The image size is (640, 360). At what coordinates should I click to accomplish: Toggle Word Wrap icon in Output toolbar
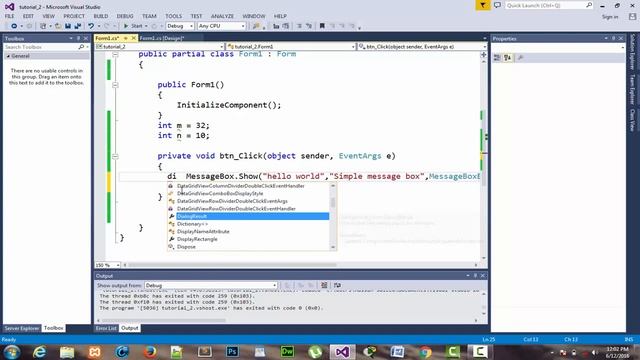tap(337, 285)
